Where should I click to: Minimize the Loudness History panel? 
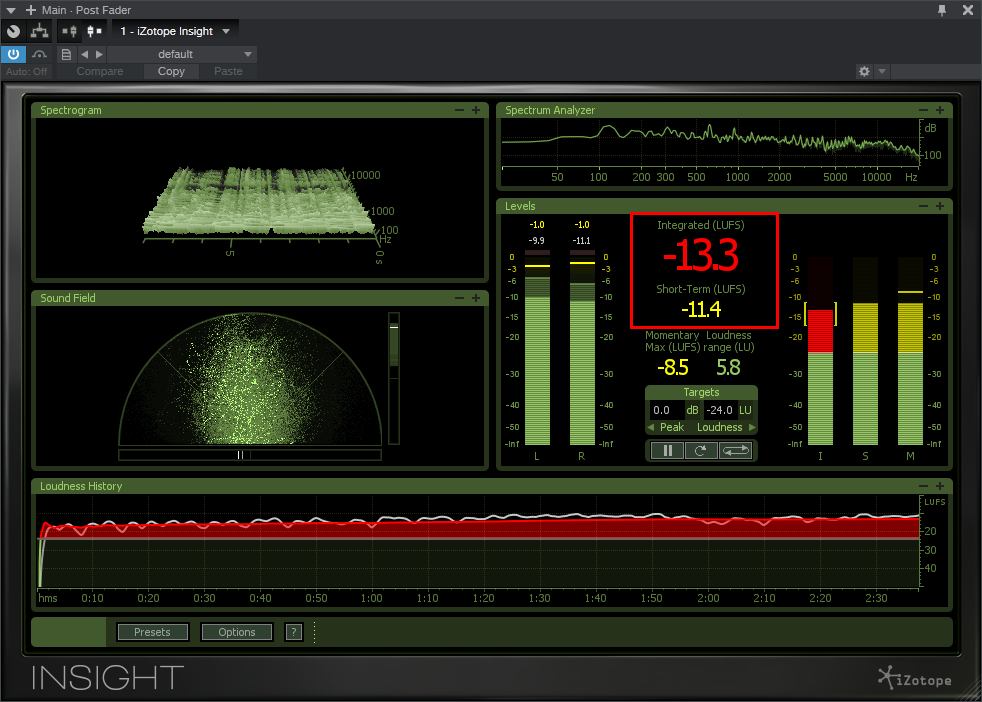pos(923,486)
